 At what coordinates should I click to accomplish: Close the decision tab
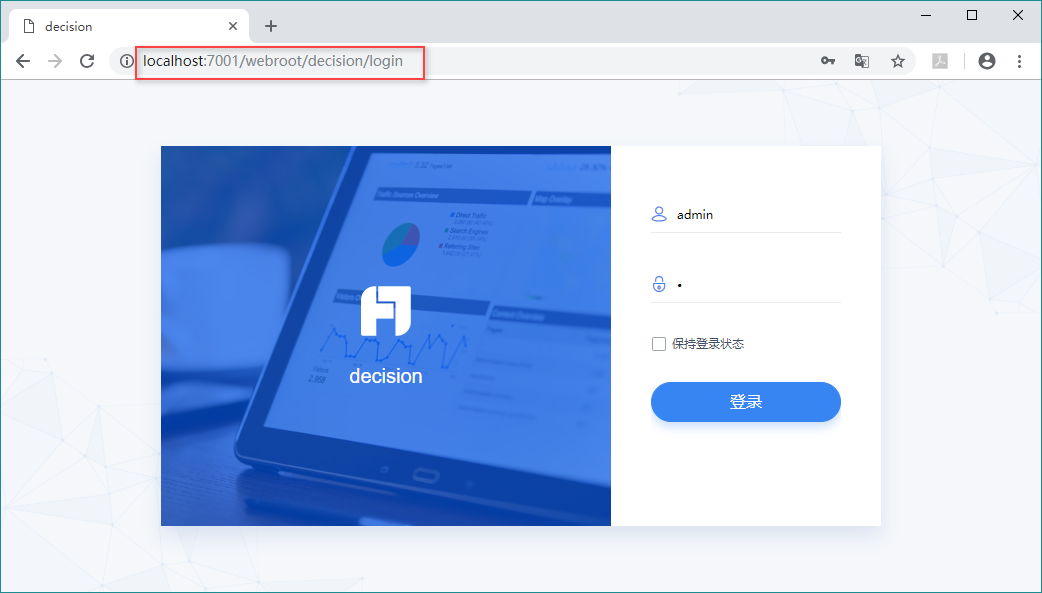pos(233,27)
